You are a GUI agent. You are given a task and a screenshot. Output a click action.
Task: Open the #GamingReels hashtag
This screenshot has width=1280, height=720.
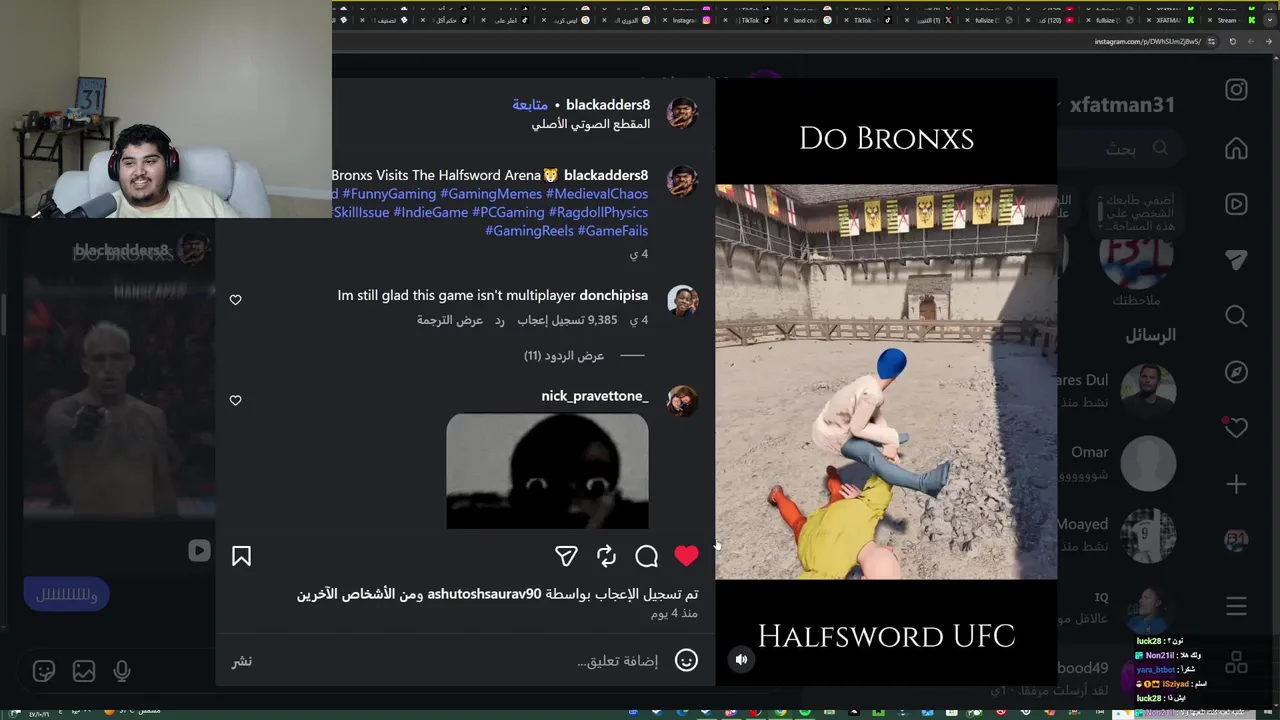pos(529,231)
